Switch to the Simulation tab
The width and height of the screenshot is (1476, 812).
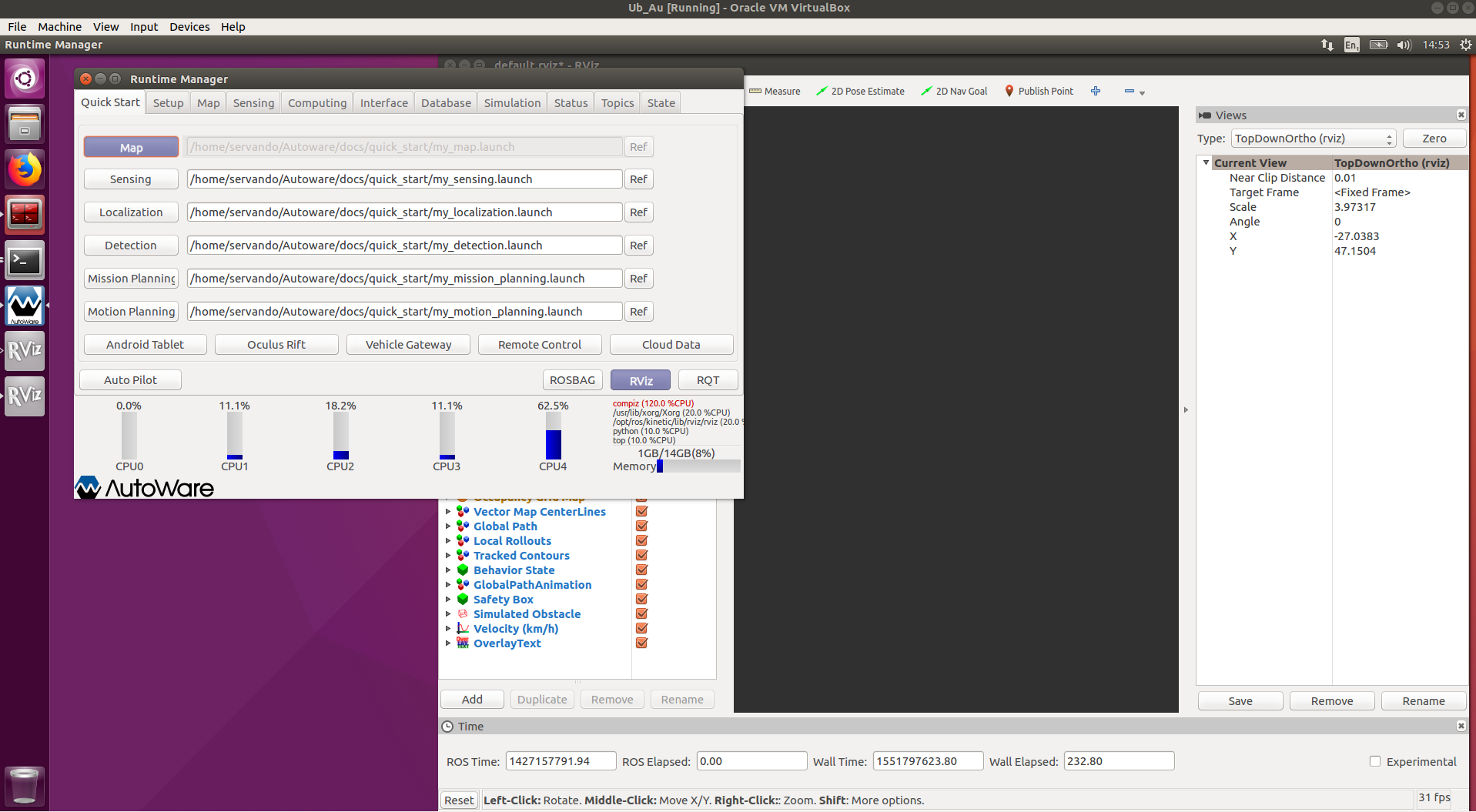[512, 102]
